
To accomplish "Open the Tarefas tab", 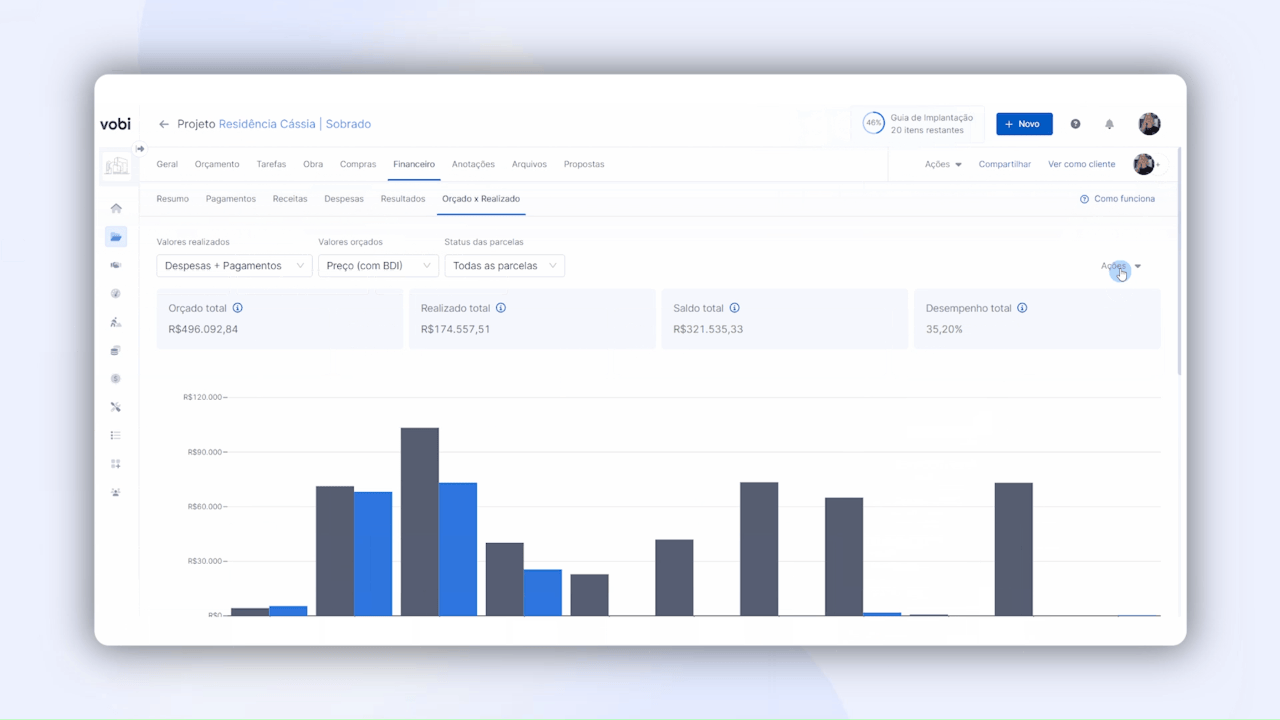I will [271, 164].
